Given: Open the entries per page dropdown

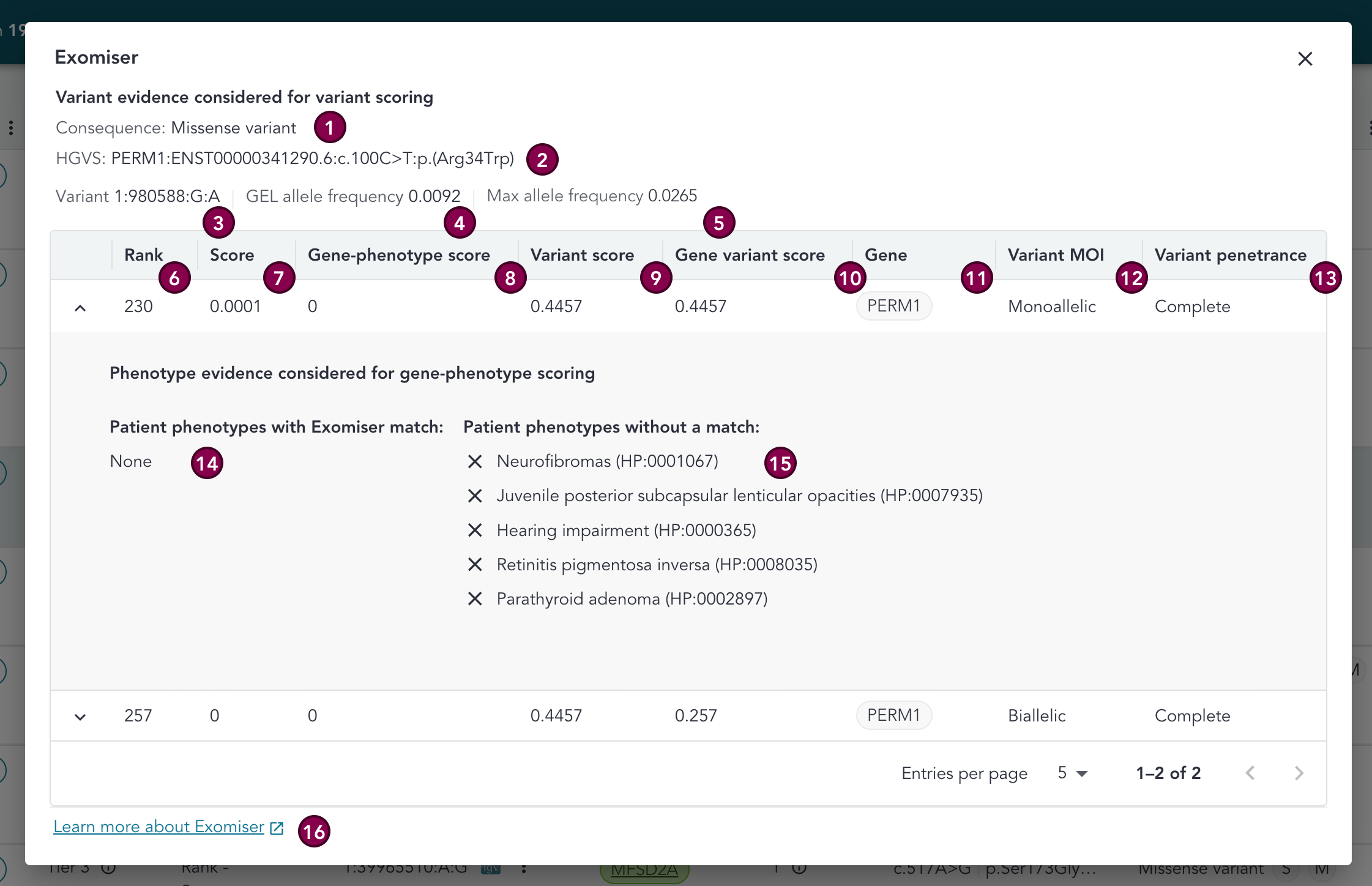Looking at the screenshot, I should tap(1073, 773).
